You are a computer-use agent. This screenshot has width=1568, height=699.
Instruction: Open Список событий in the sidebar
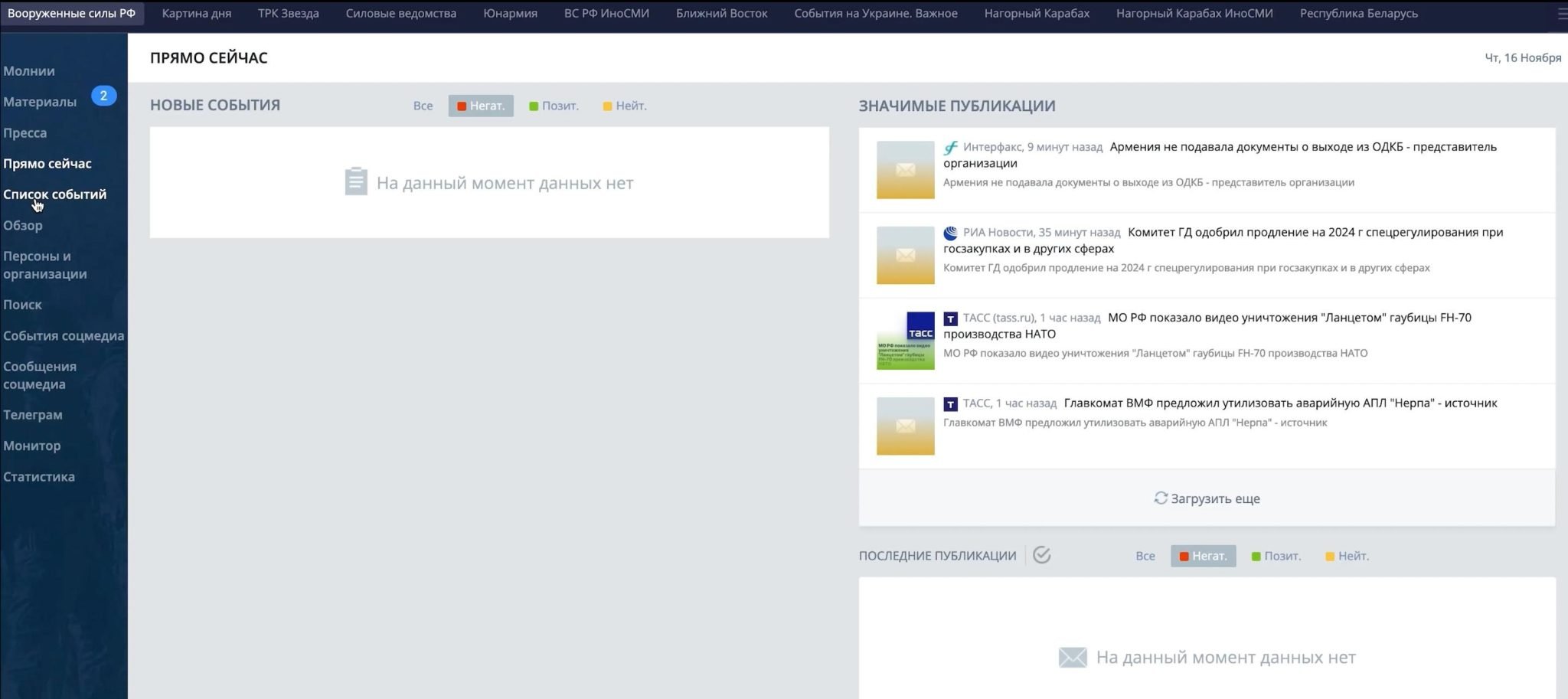[x=54, y=194]
